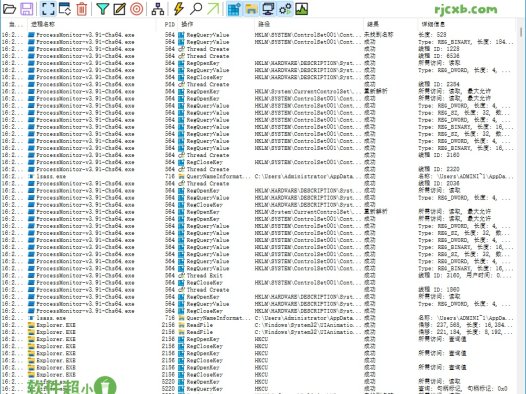The width and height of the screenshot is (526, 394).
Task: Toggle event capture with the brackets icon
Action: 48,9
